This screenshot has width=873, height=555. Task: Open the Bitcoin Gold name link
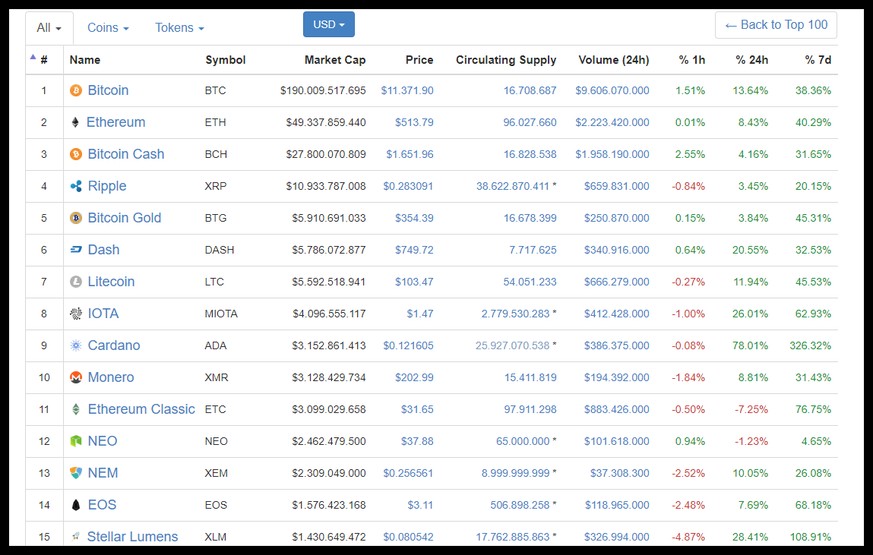click(x=124, y=218)
